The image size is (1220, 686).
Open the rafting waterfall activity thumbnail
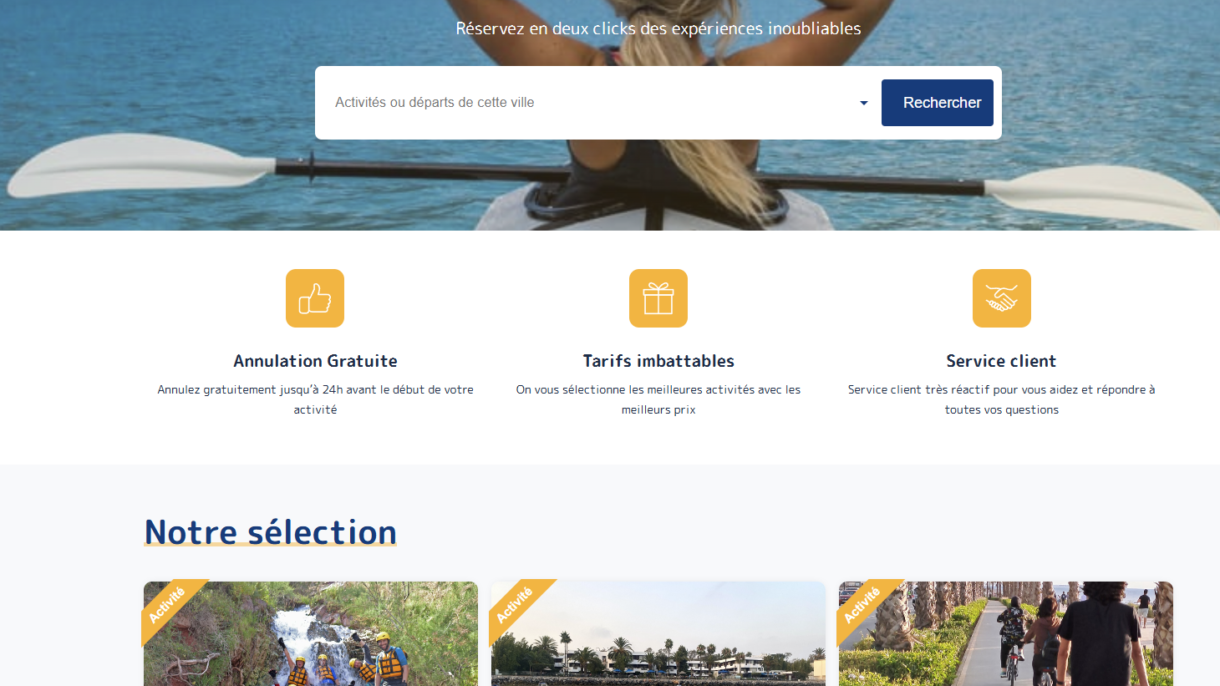coord(310,634)
